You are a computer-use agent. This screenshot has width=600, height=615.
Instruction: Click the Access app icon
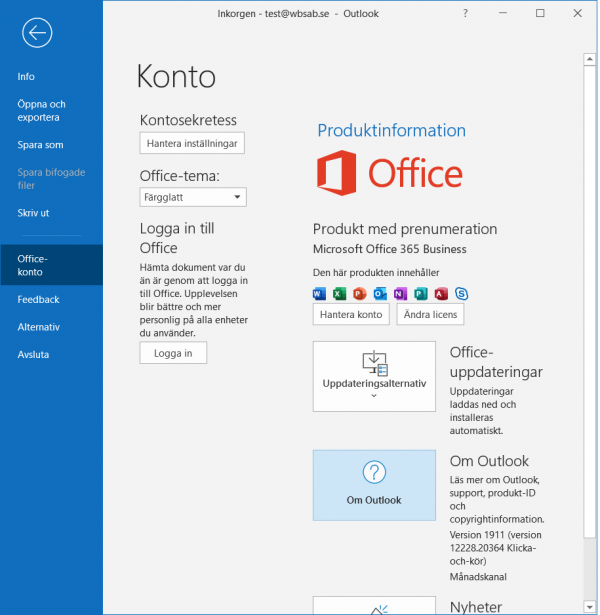(x=441, y=294)
